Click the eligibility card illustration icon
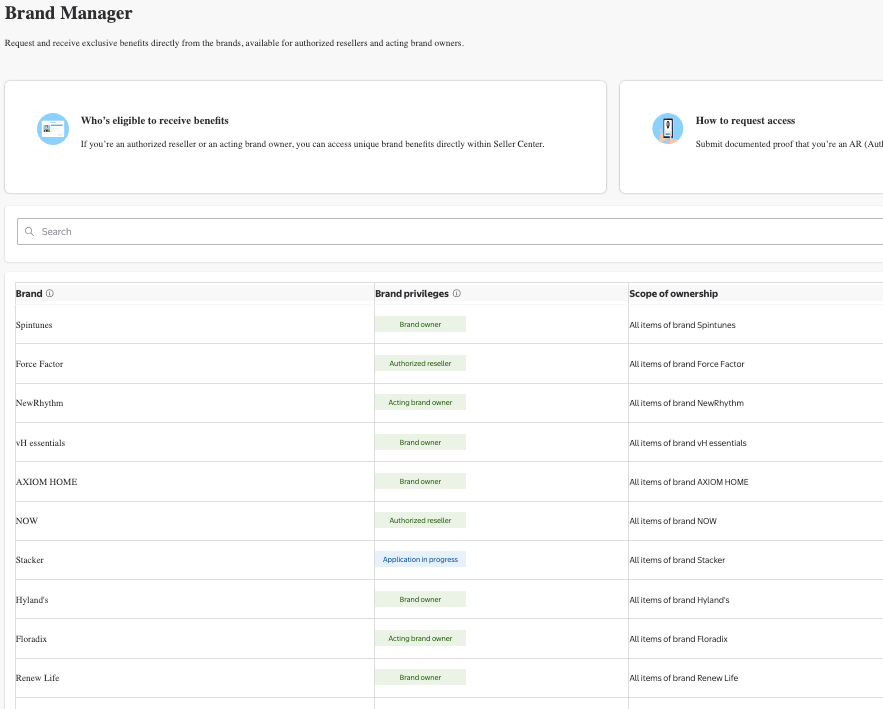The width and height of the screenshot is (883, 709). (x=53, y=129)
